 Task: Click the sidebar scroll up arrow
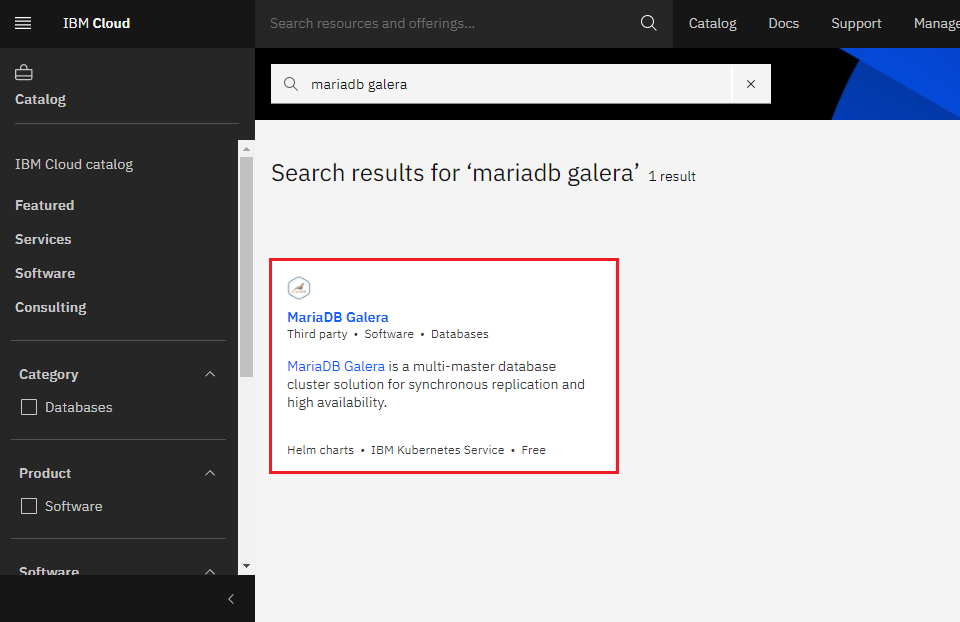246,149
